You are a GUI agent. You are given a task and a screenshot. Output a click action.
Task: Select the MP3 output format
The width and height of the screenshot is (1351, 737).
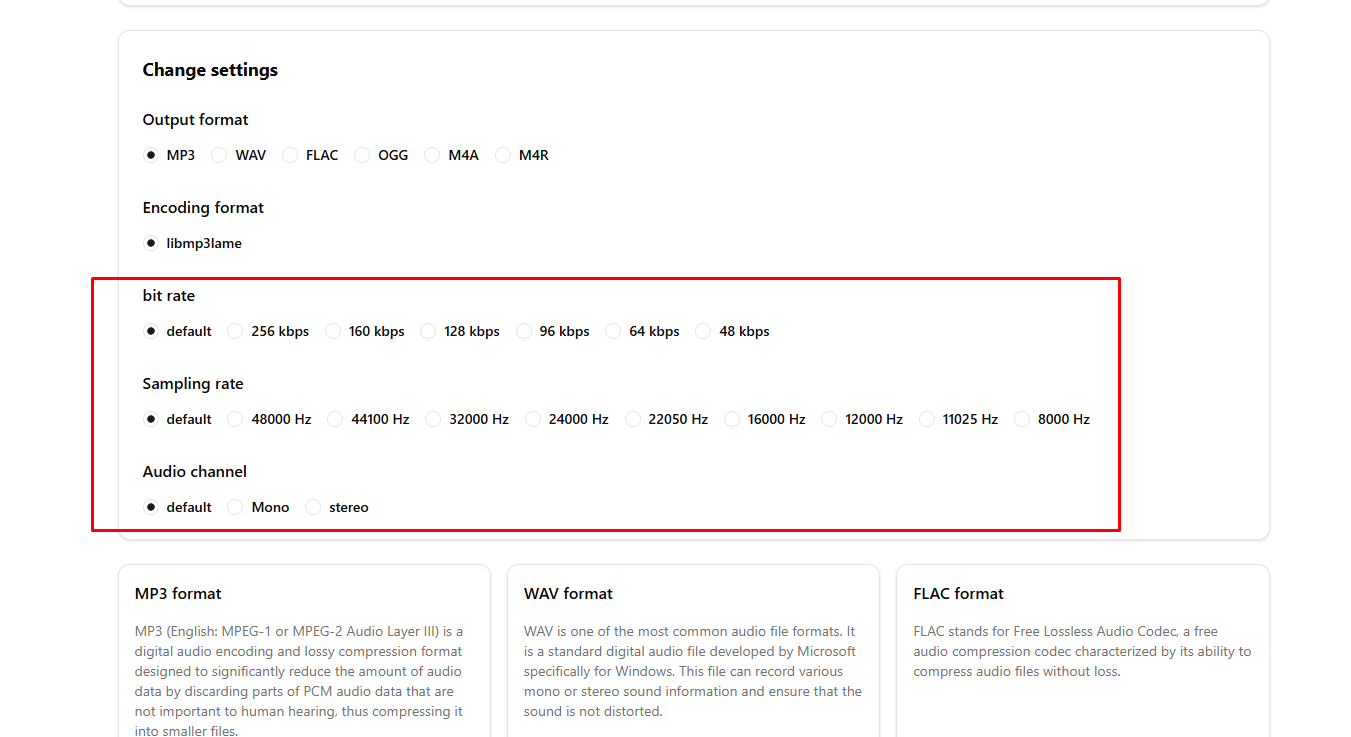point(150,155)
